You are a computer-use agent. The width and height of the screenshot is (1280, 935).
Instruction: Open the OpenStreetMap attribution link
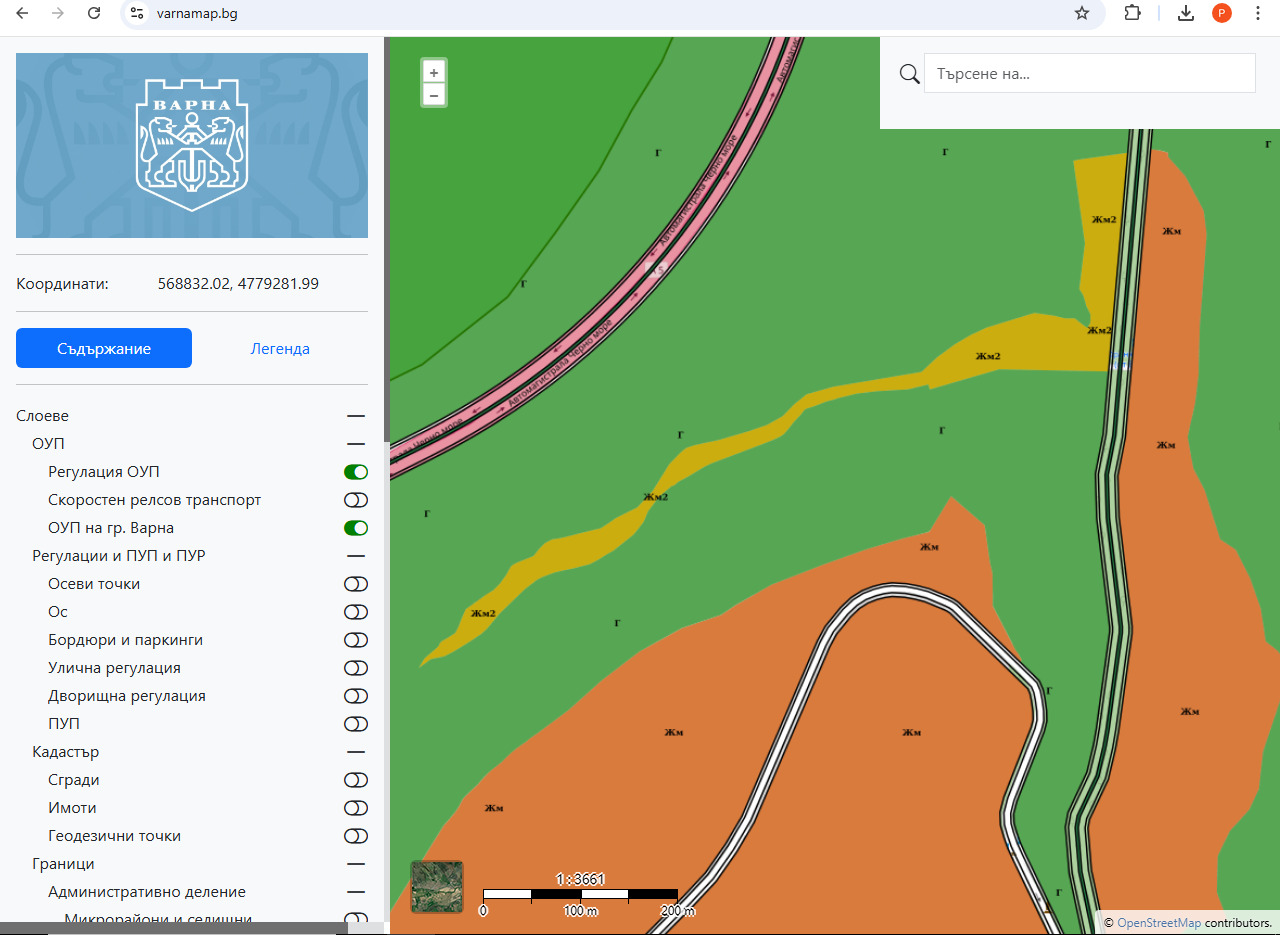click(x=1158, y=922)
